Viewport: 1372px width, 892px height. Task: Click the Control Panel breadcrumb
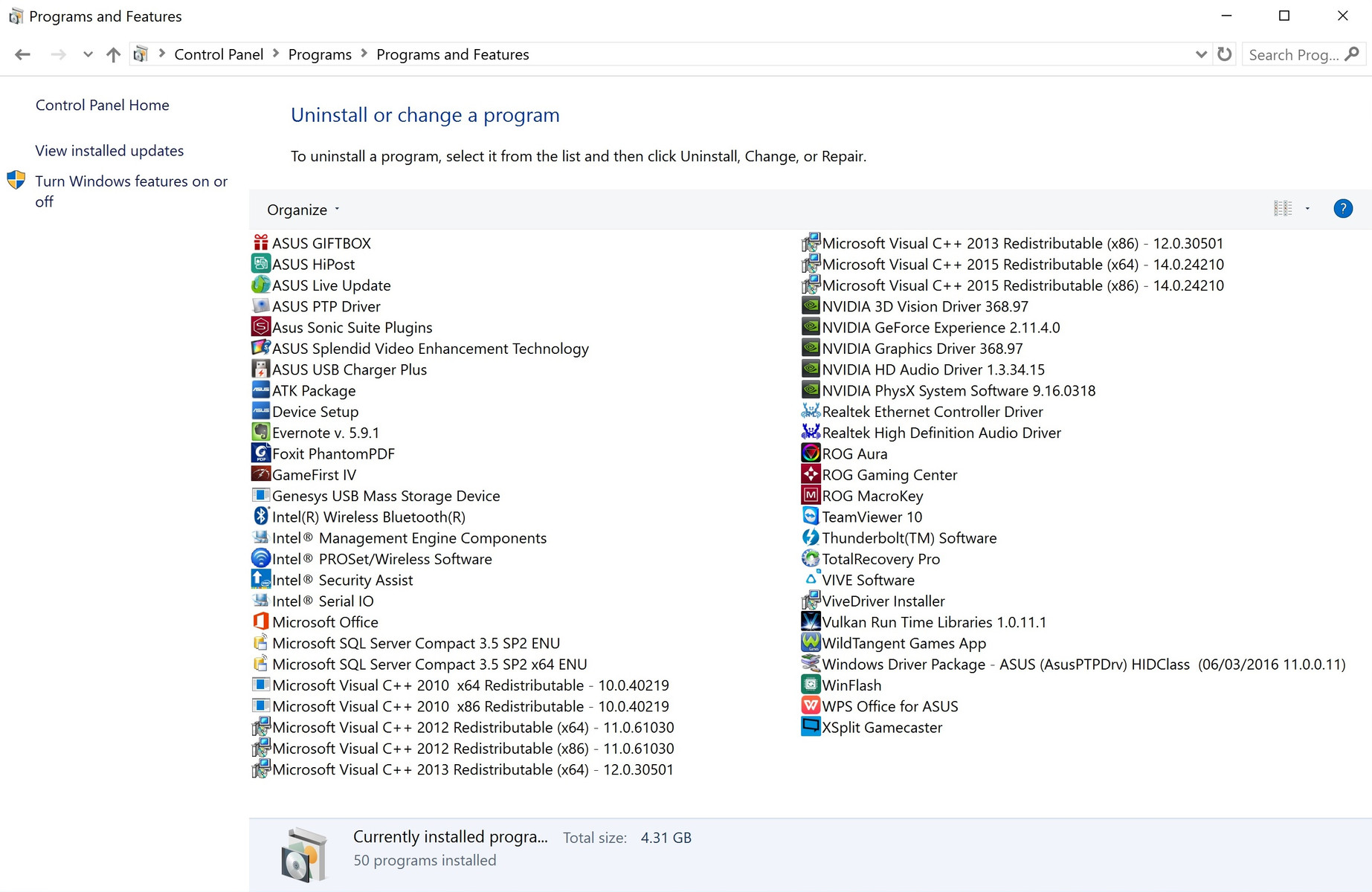(x=219, y=54)
